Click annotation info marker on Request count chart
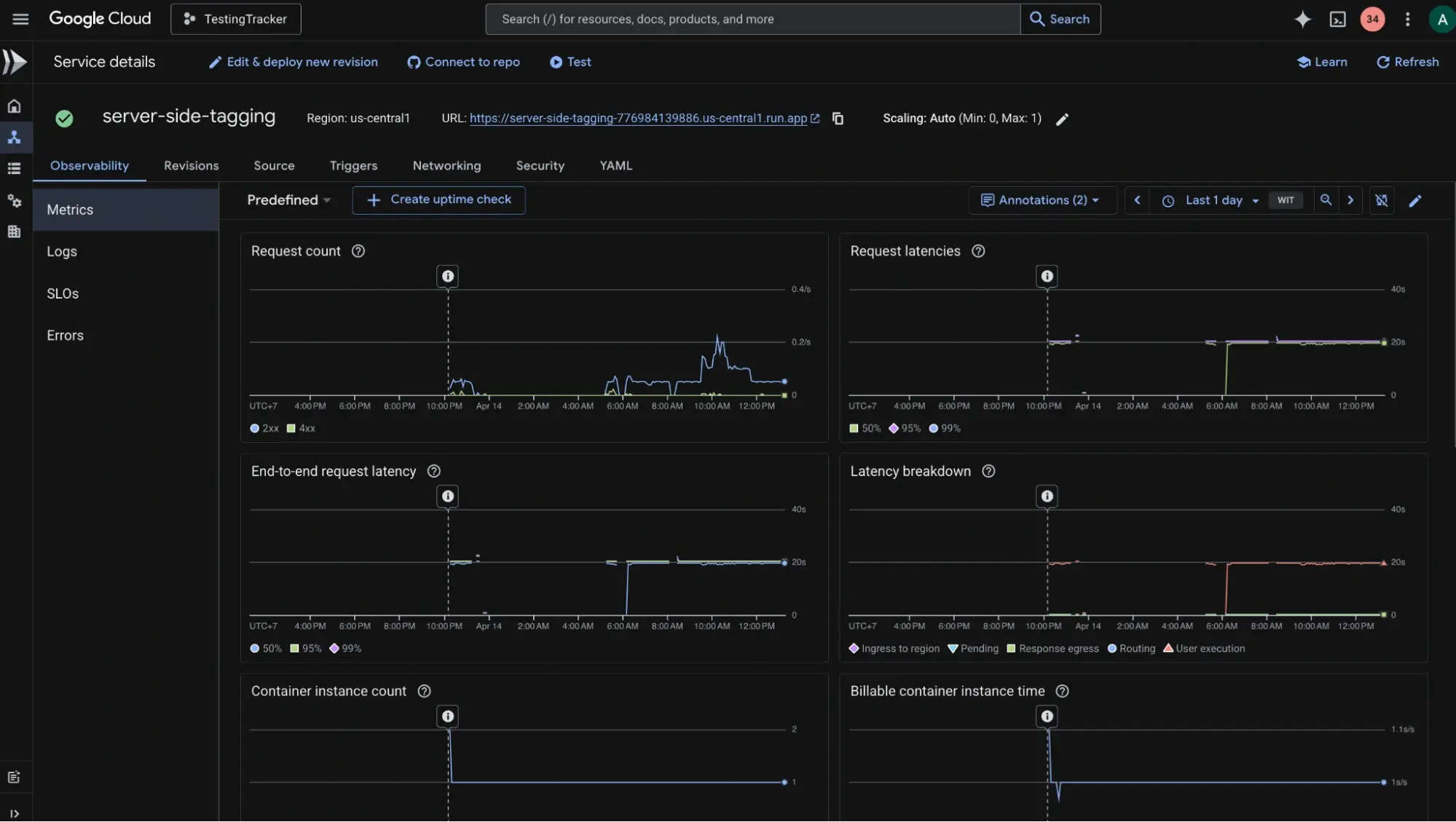1456x822 pixels. tap(448, 277)
